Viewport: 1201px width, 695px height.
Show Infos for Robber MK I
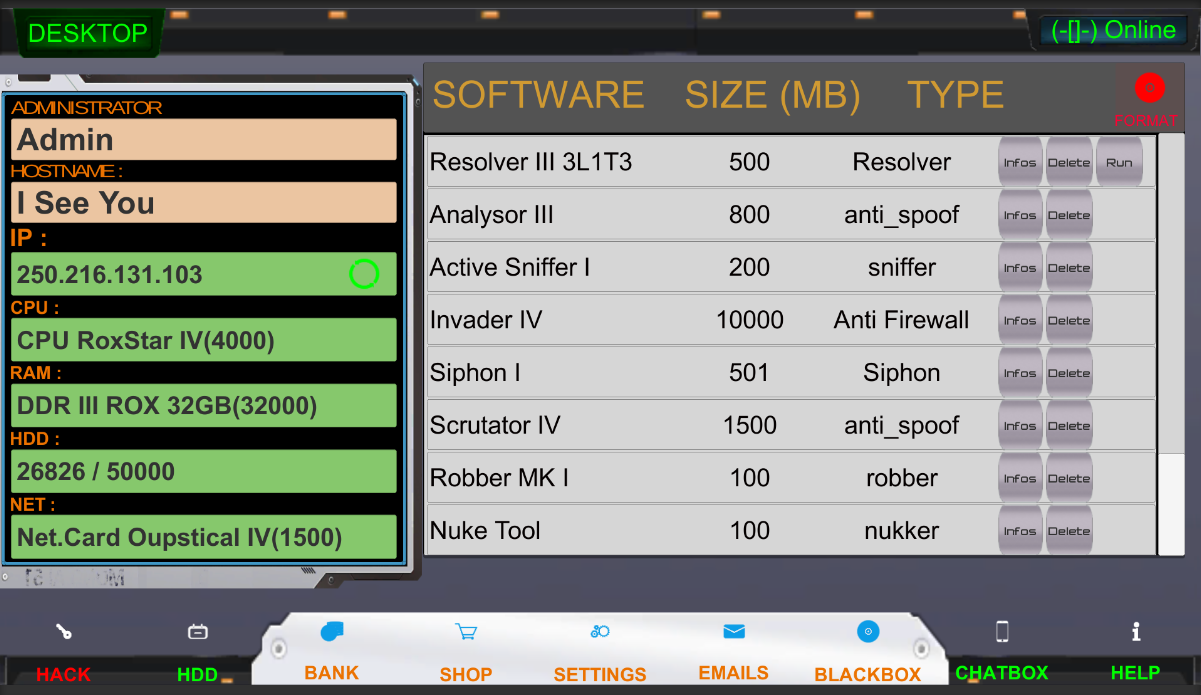tap(1020, 478)
